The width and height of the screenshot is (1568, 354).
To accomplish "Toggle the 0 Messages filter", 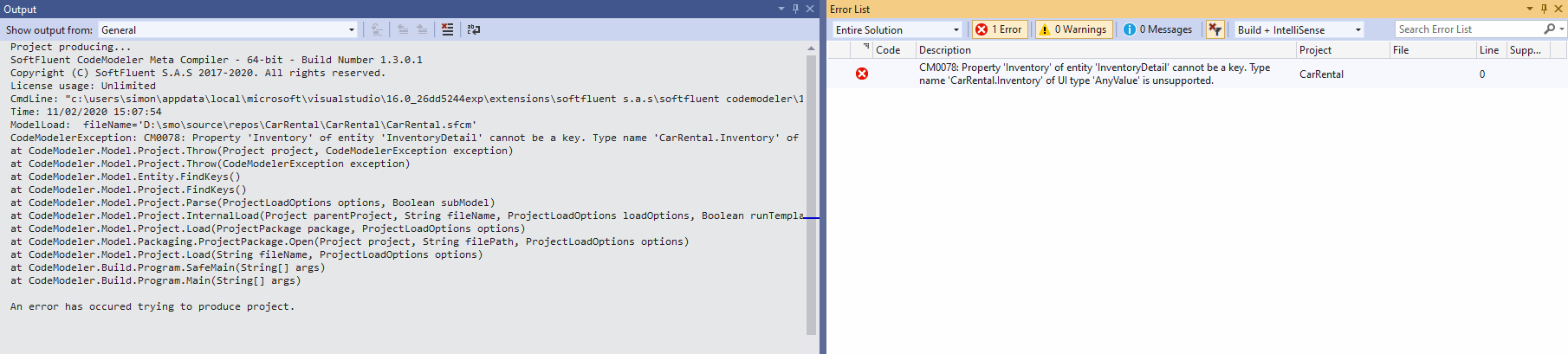I will 1158,29.
